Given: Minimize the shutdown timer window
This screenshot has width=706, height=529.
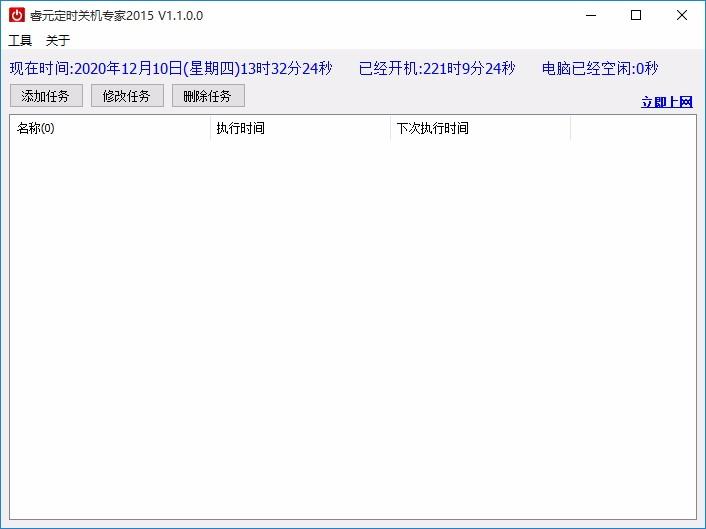Looking at the screenshot, I should tap(590, 15).
